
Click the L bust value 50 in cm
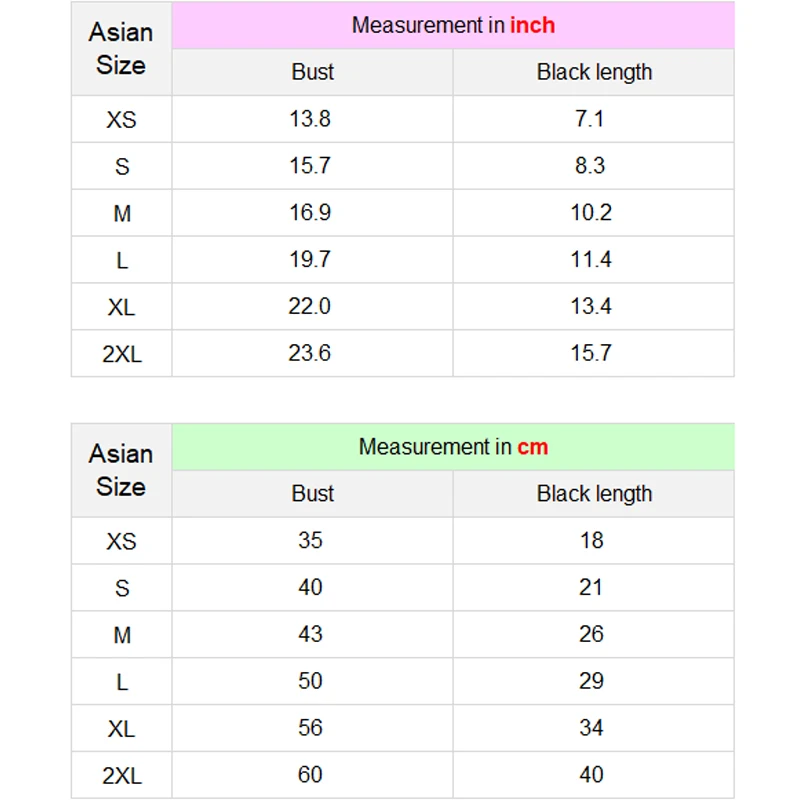point(310,682)
